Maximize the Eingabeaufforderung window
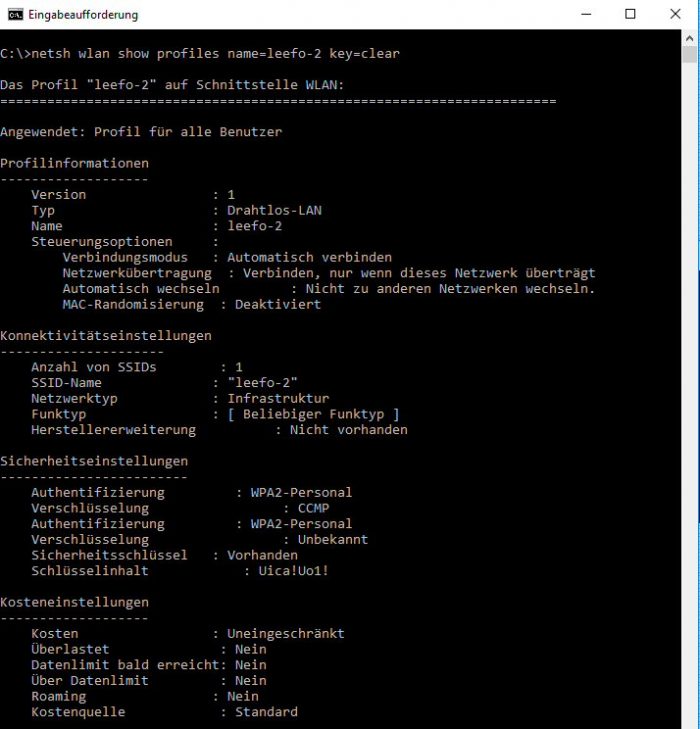This screenshot has width=700, height=729. coord(630,14)
